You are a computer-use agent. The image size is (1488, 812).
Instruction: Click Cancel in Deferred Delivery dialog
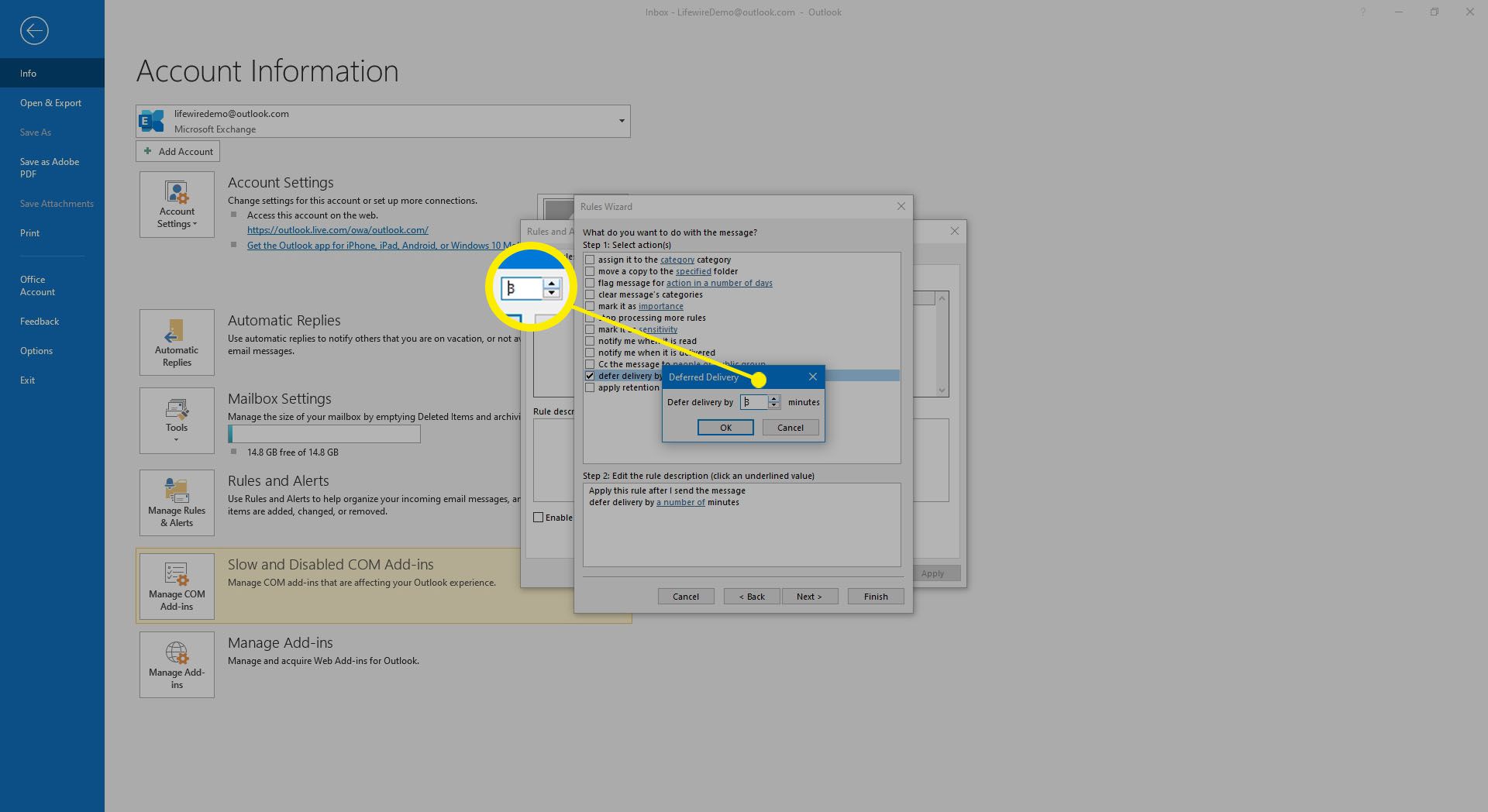coord(790,428)
